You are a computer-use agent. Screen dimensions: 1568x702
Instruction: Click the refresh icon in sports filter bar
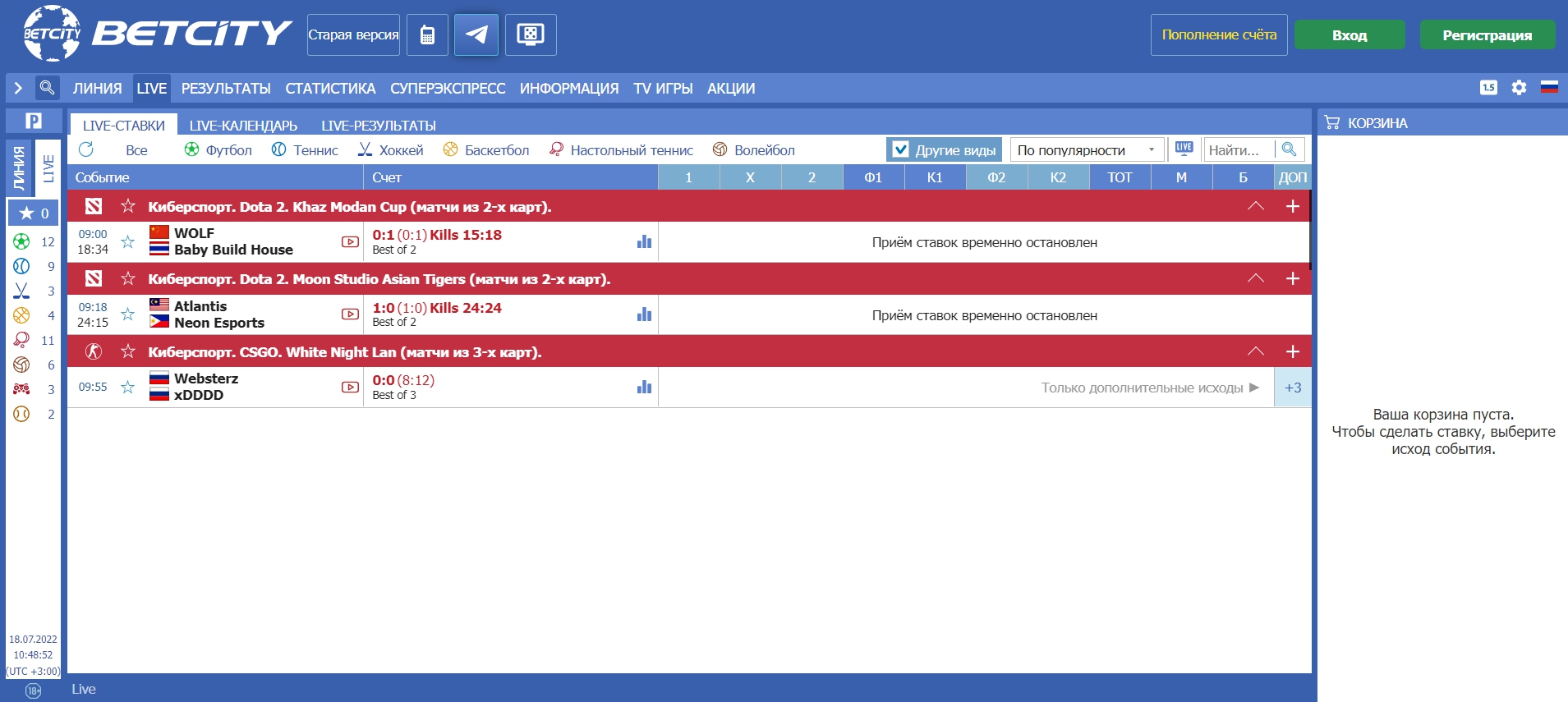(86, 149)
